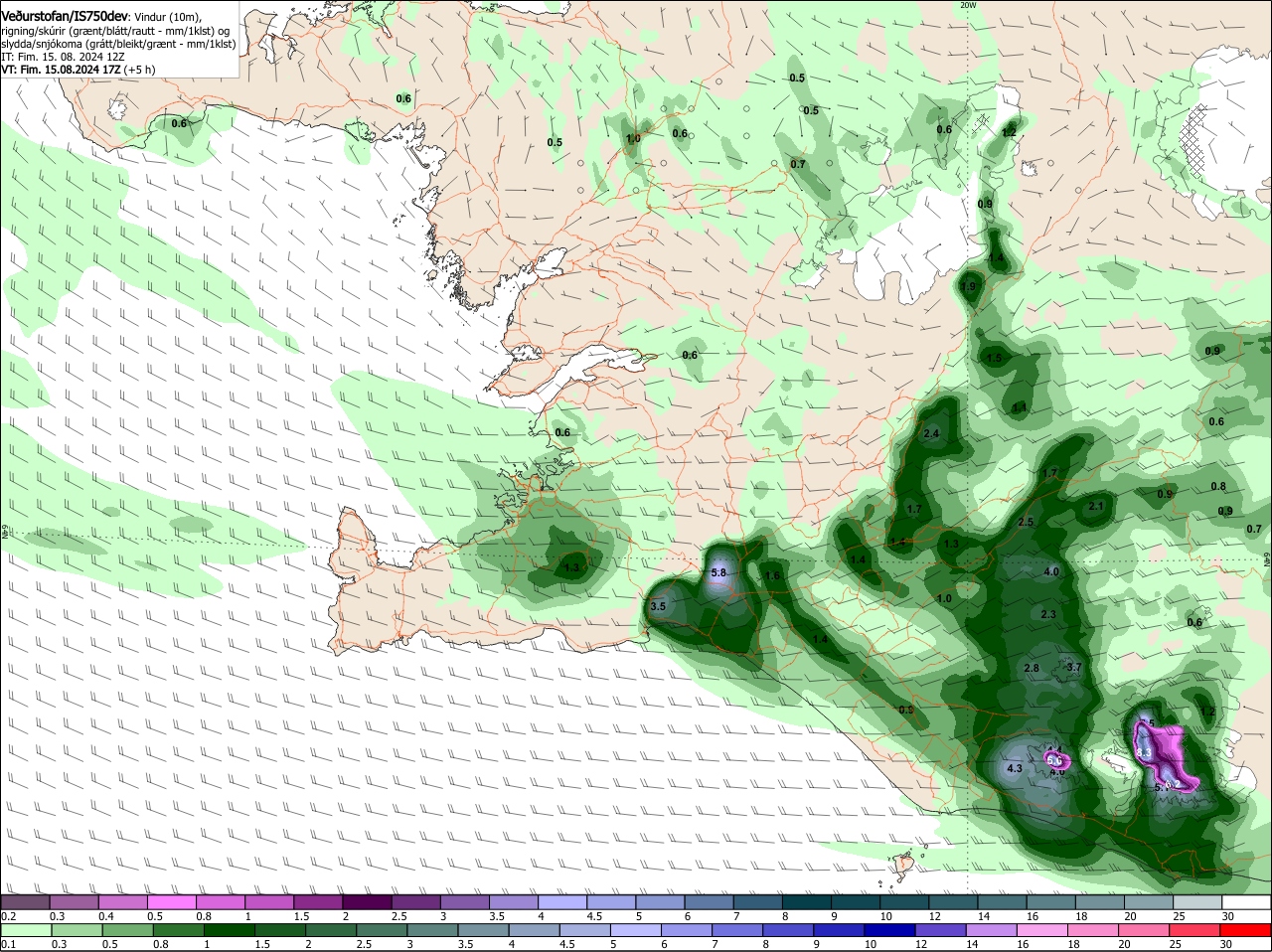This screenshot has width=1272, height=952.
Task: Click the valid time line showing 17Z (+5 h)
Action: tap(79, 70)
